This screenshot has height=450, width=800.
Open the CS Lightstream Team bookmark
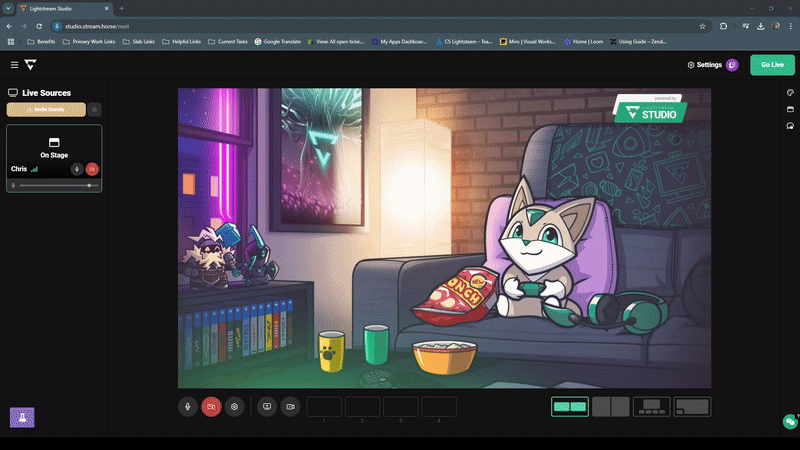click(464, 42)
